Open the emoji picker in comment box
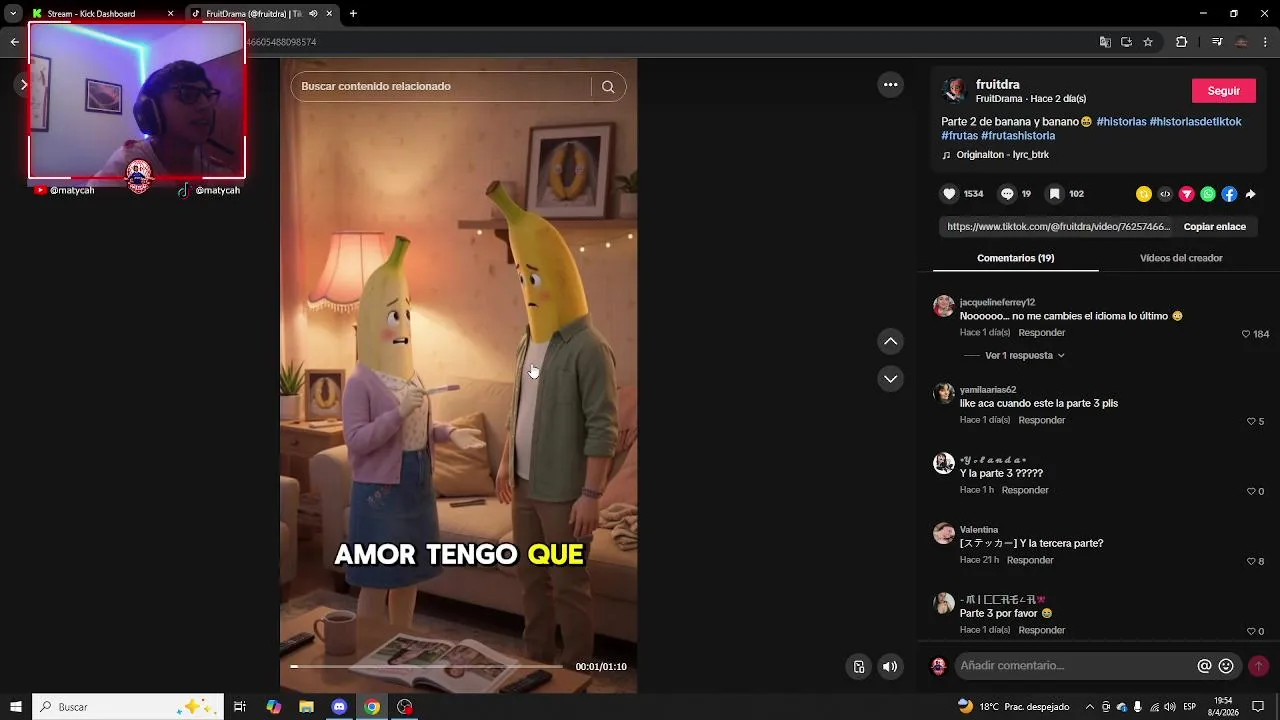Viewport: 1280px width, 720px height. pyautogui.click(x=1226, y=666)
